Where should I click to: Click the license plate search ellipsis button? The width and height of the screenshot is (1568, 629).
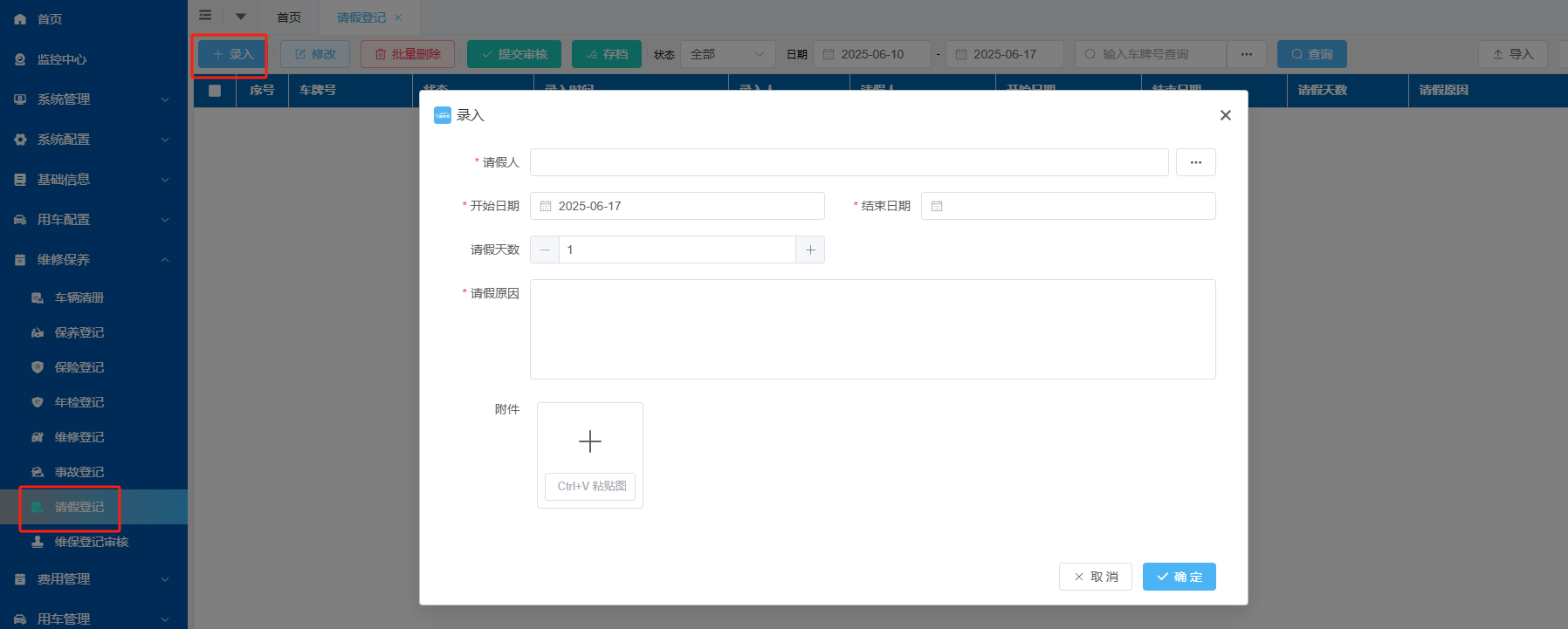pos(1246,54)
